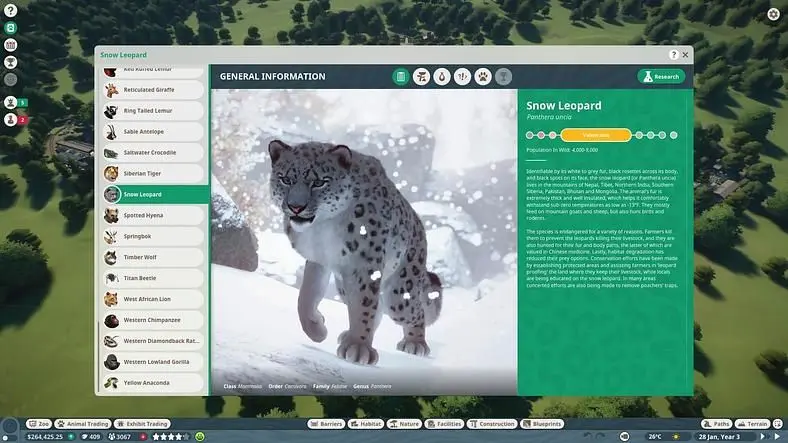Click the Siberian Tiger thumbnail icon
Screen dimensions: 788x443
[x=111, y=174]
